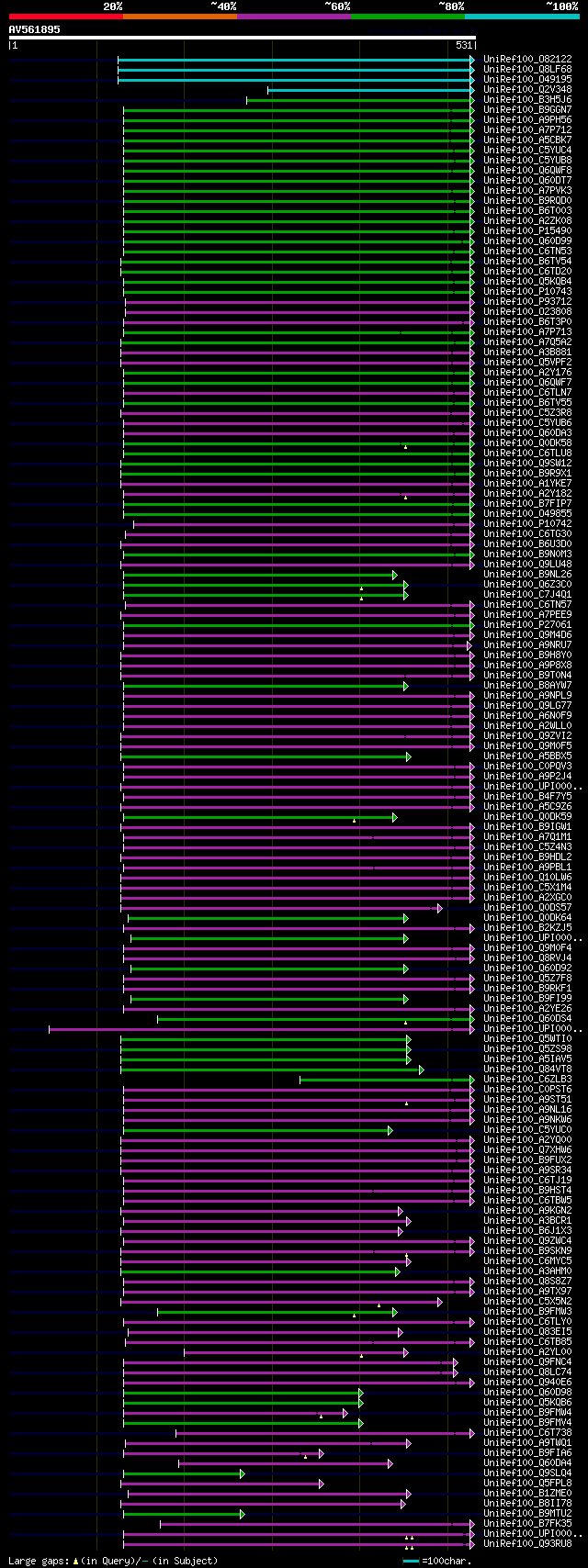Open hit UniRef100_C6TN53

(x=527, y=251)
